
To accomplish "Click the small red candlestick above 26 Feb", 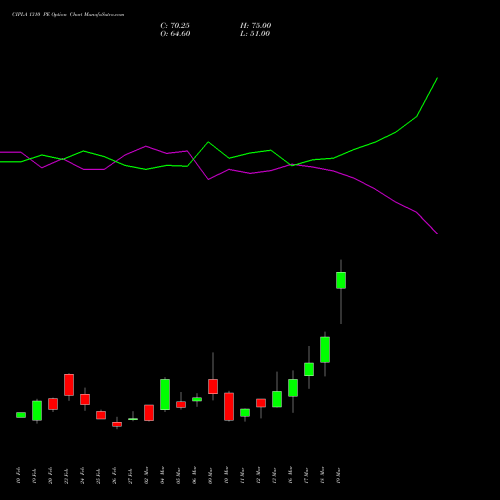I will (x=117, y=424).
